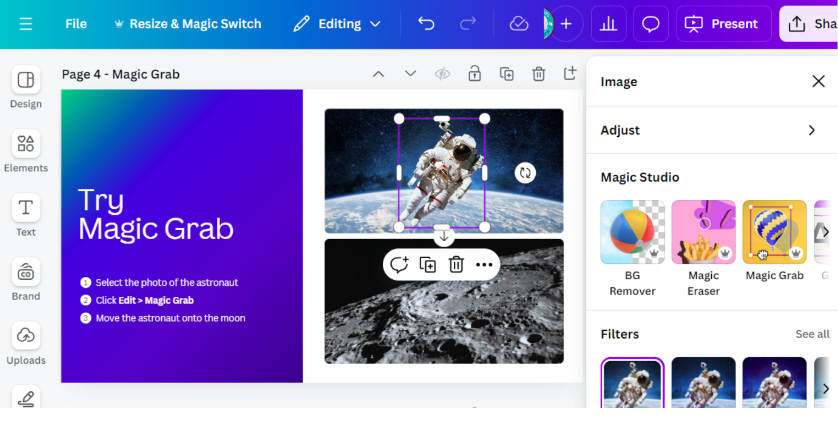This screenshot has width=838, height=424.
Task: Open the hamburger main menu
Action: pyautogui.click(x=26, y=24)
